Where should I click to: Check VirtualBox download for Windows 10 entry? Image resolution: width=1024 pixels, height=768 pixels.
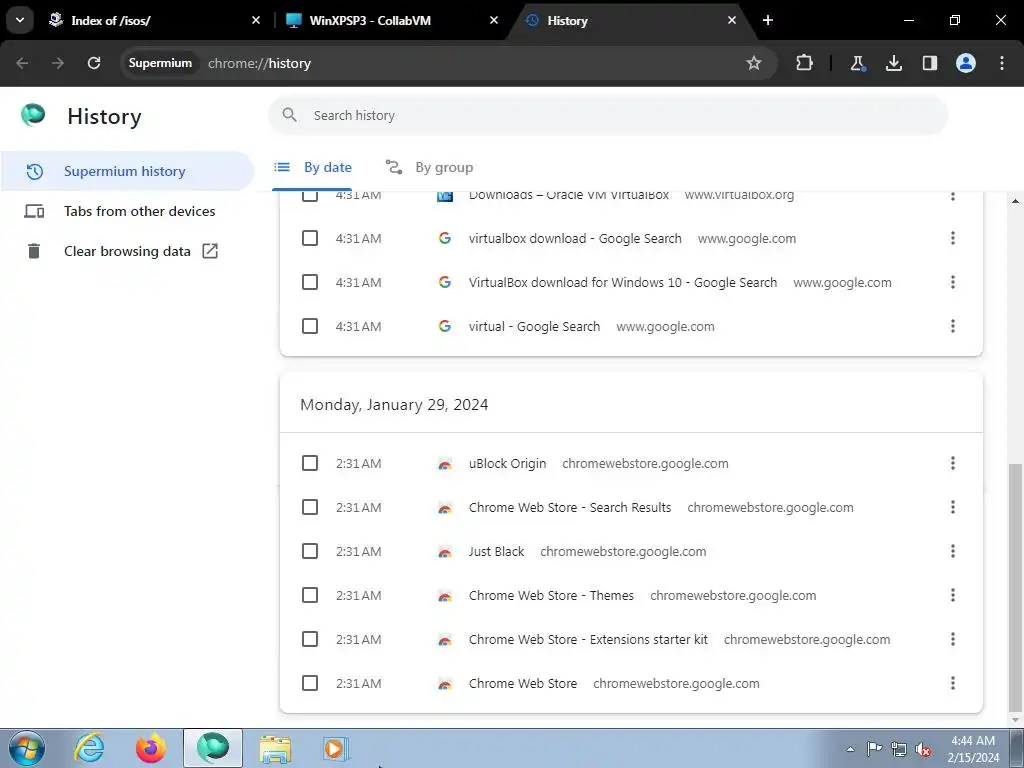coord(310,282)
